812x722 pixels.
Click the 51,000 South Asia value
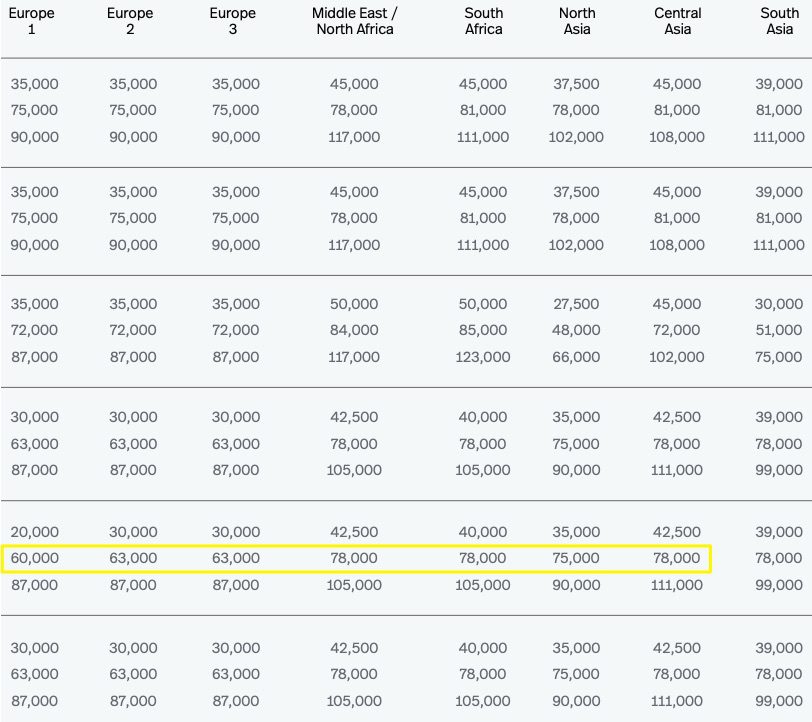(x=779, y=330)
